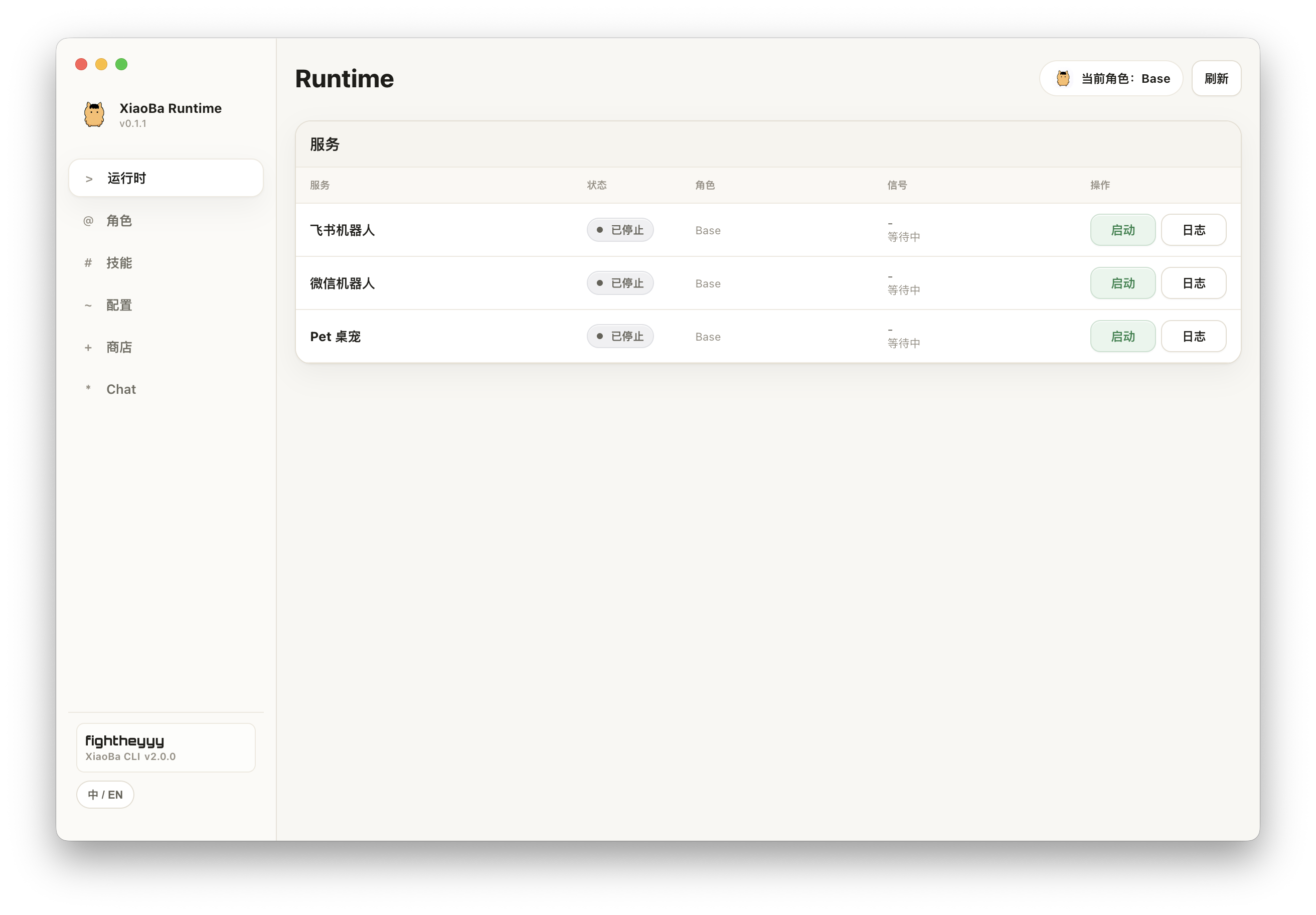Click the '>' icon beside 运行时
Image resolution: width=1316 pixels, height=915 pixels.
point(89,179)
